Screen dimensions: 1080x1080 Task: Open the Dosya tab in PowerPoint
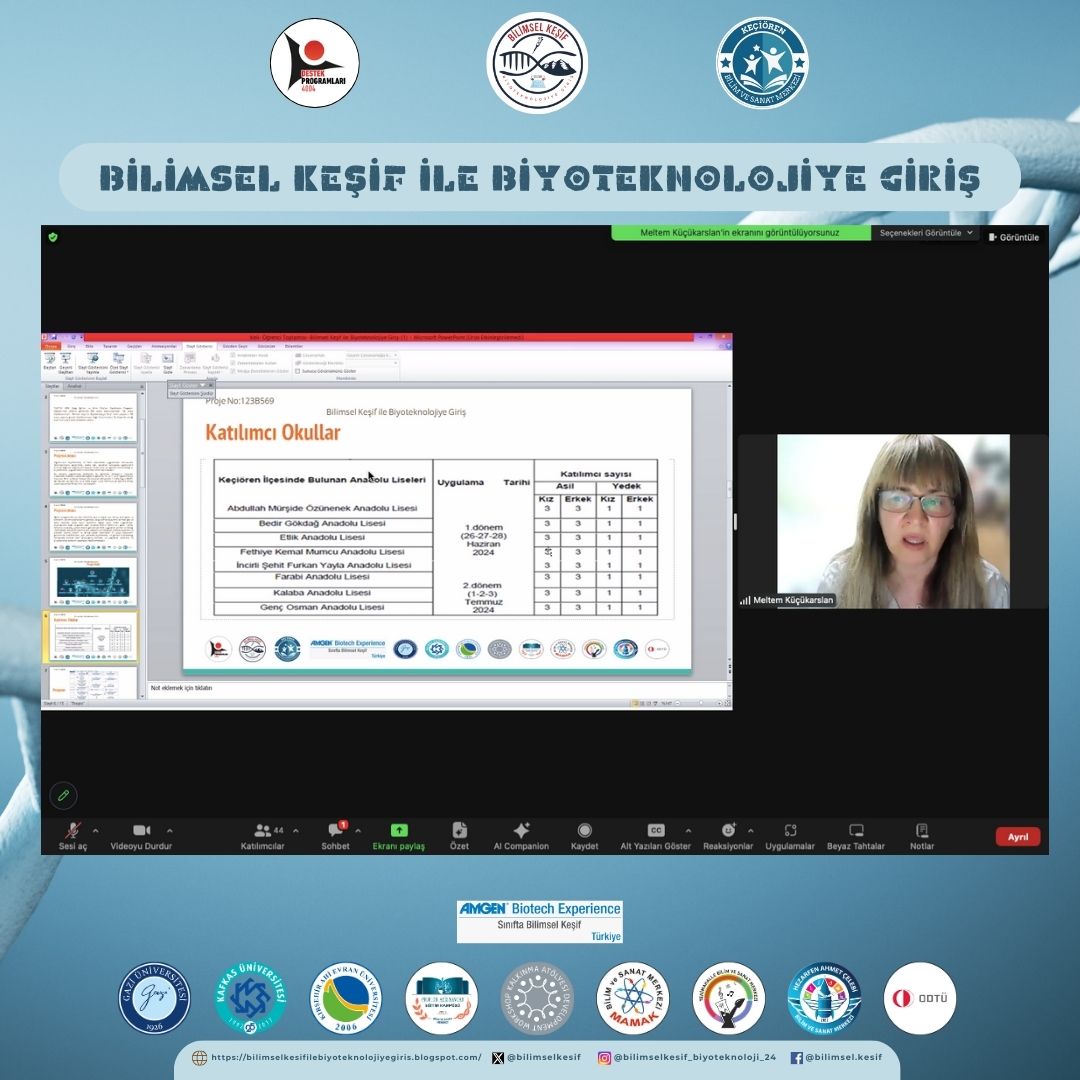(x=52, y=346)
